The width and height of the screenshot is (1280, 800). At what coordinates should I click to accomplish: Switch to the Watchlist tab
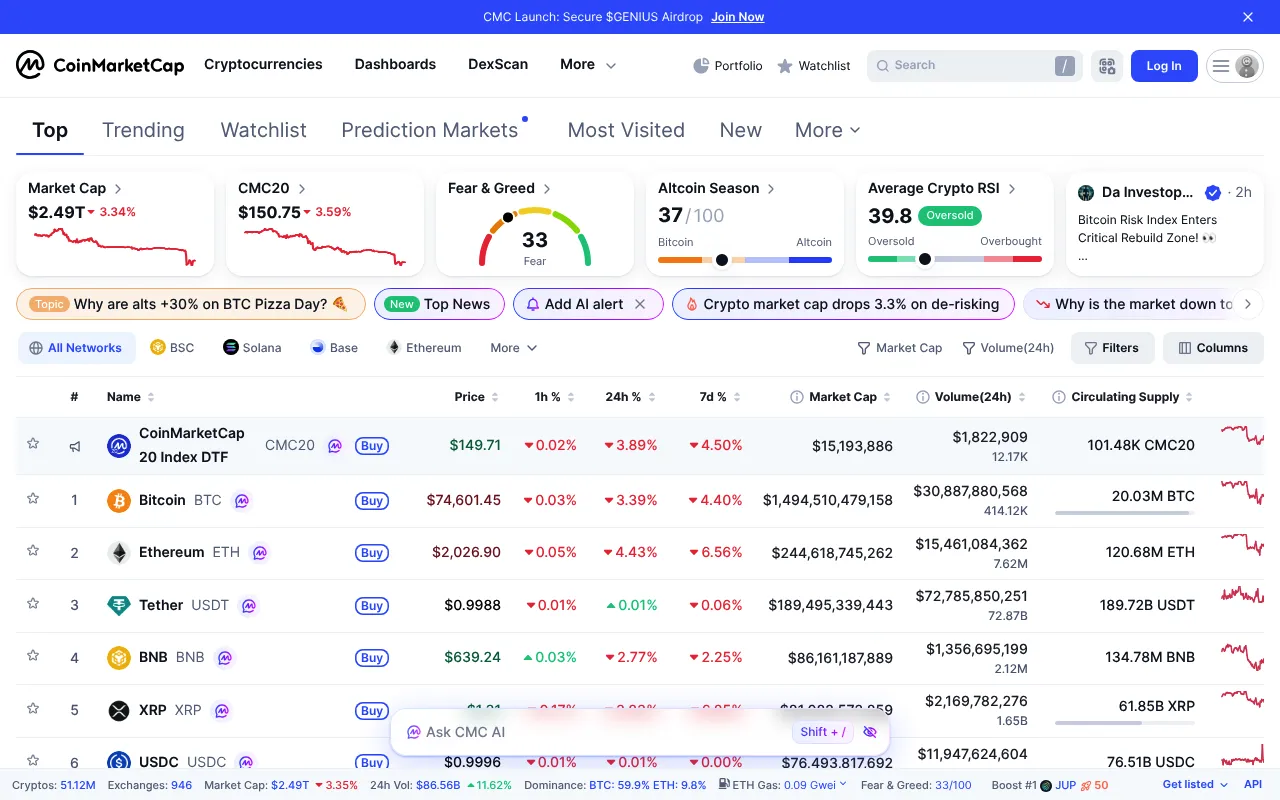click(263, 130)
